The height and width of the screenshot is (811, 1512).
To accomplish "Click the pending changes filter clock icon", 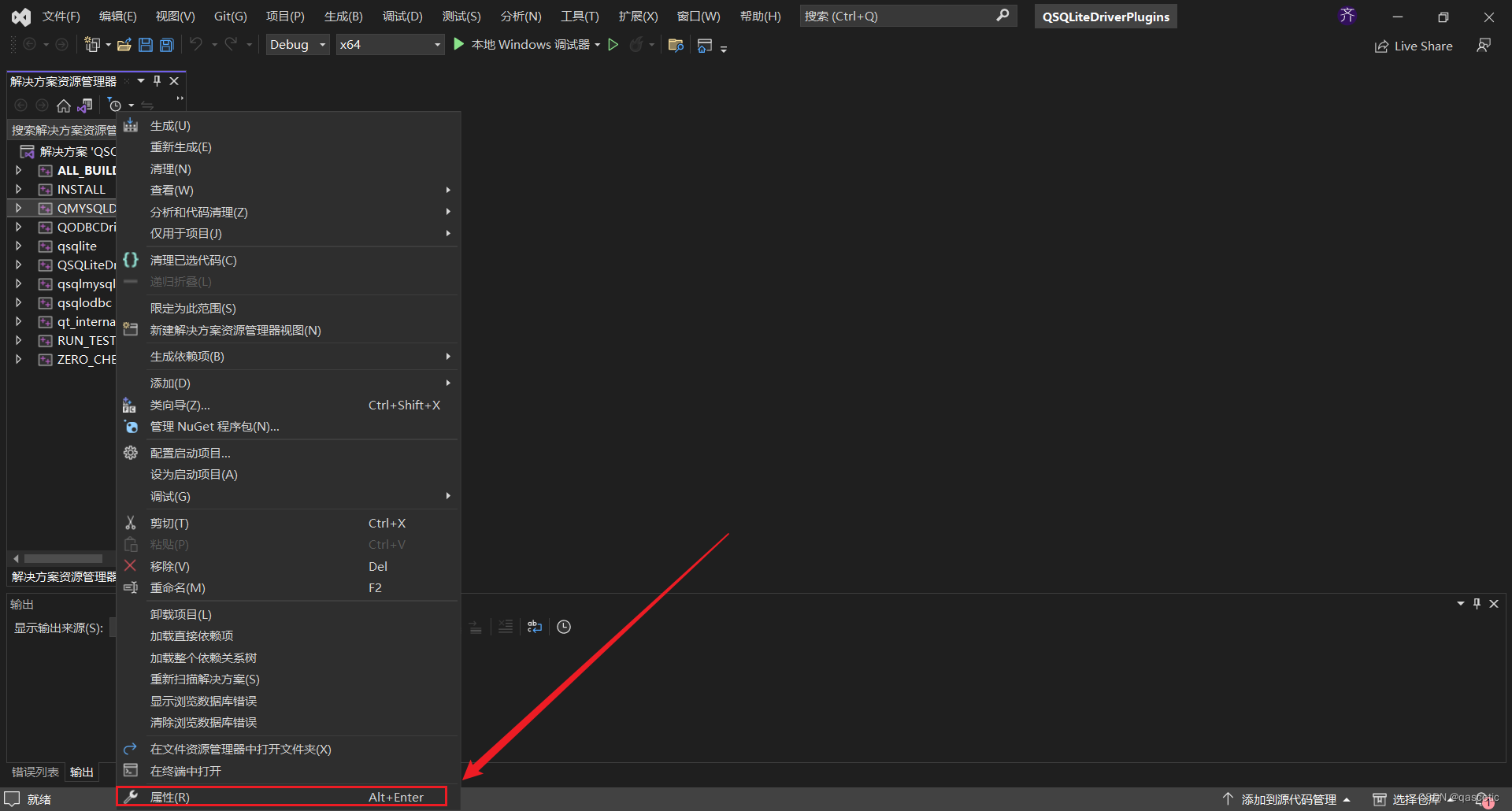I will [x=115, y=105].
